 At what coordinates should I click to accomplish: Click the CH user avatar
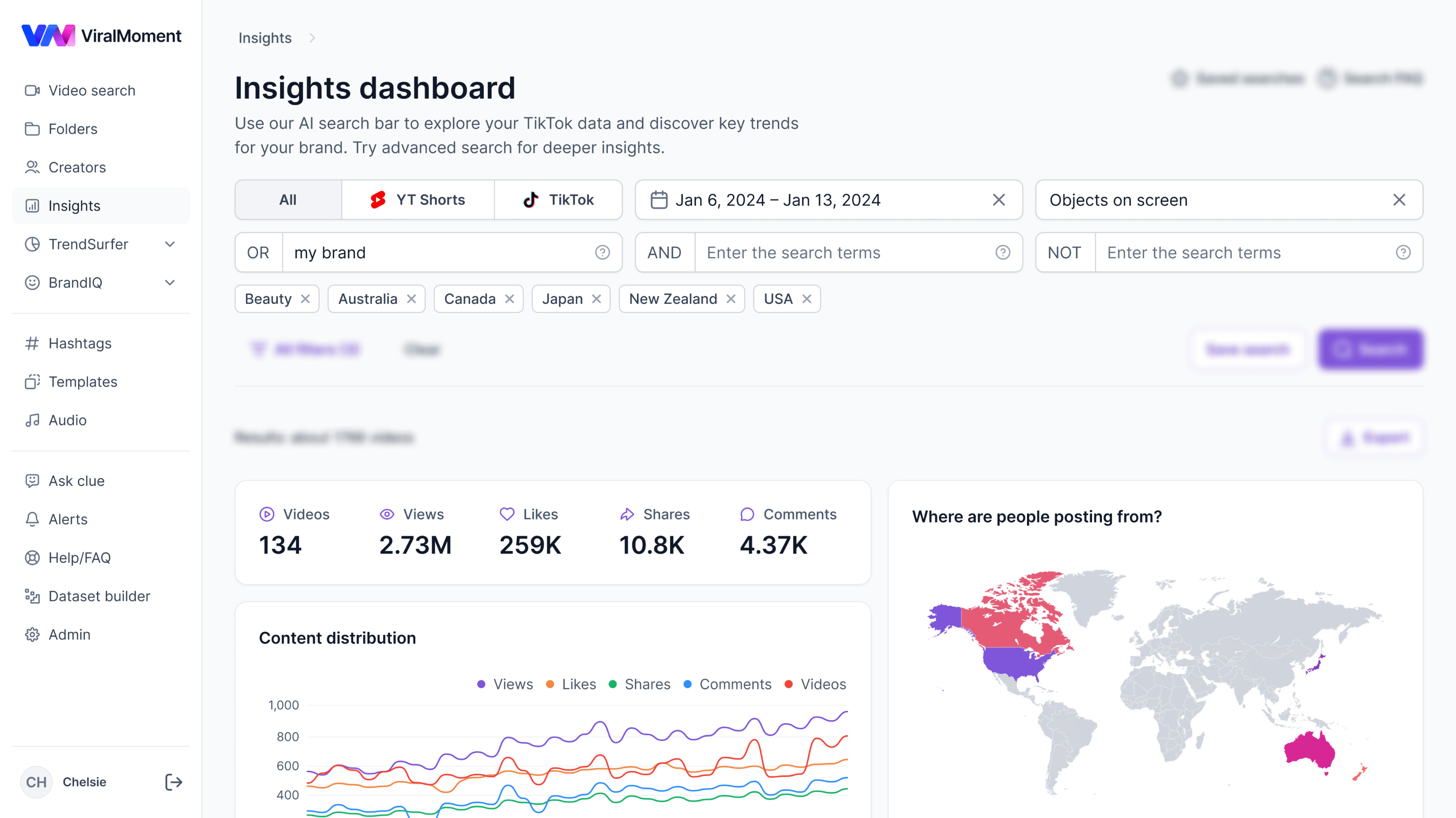coord(36,782)
